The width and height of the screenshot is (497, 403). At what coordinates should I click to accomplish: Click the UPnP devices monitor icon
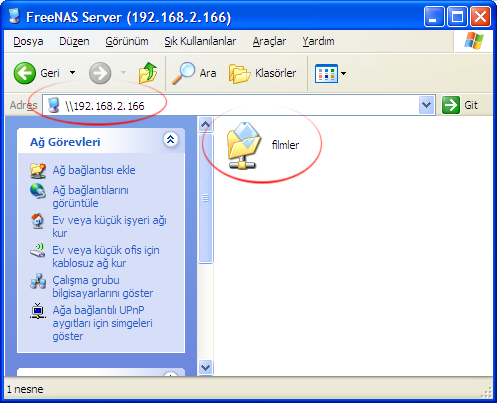(38, 311)
